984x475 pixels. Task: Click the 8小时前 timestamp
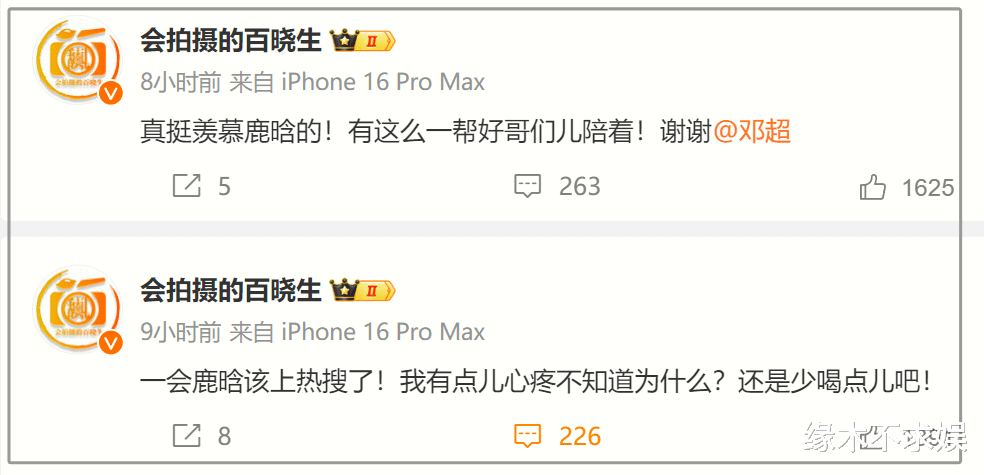click(x=181, y=82)
